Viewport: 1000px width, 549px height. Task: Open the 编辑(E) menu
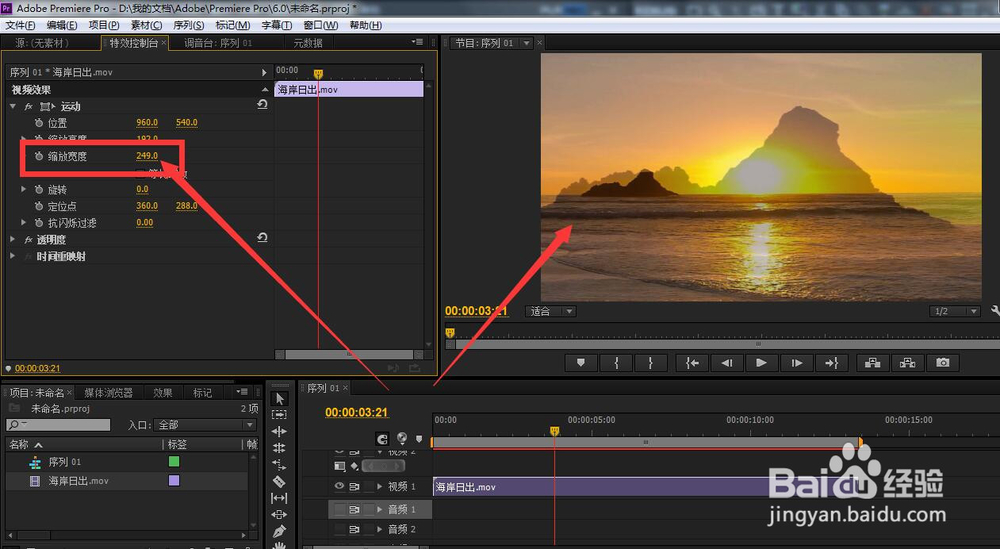pyautogui.click(x=62, y=25)
